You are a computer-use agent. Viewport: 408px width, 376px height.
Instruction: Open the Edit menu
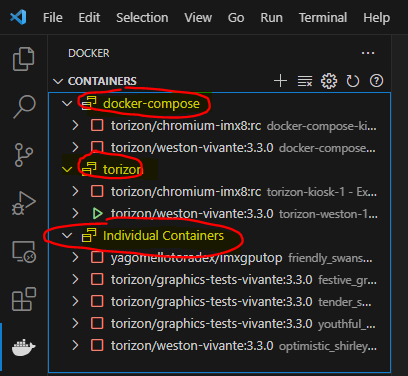click(x=89, y=17)
